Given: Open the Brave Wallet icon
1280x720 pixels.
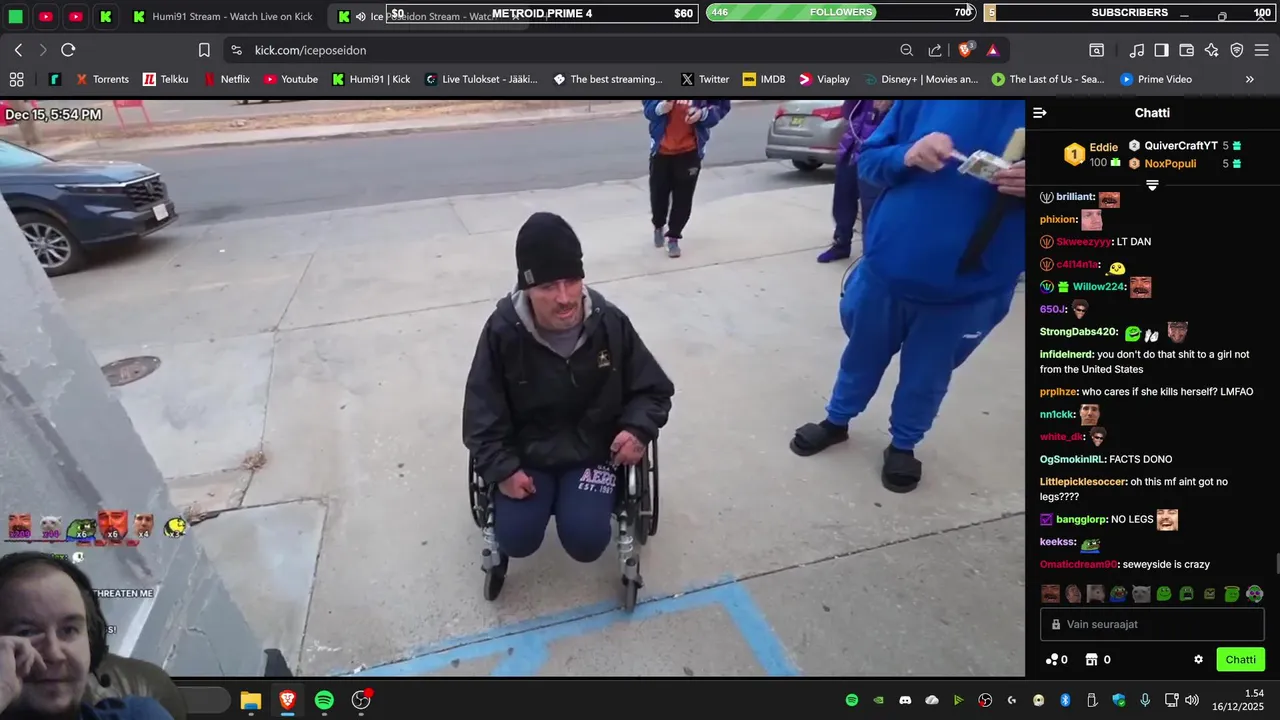Looking at the screenshot, I should point(1186,50).
